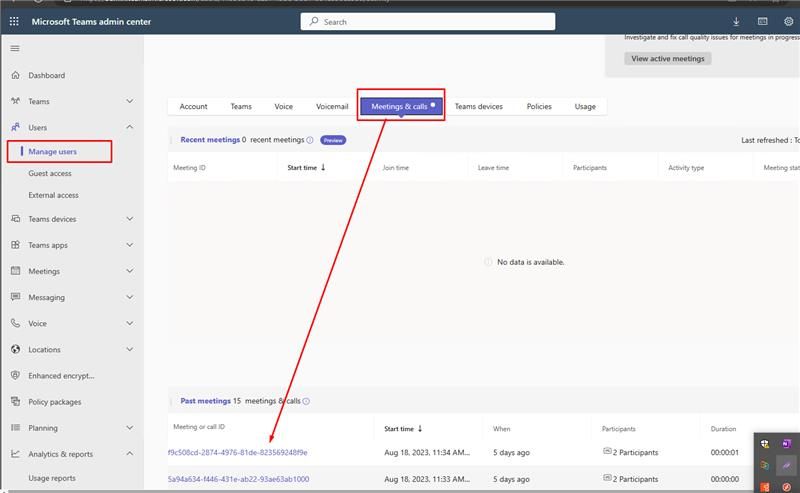Click the Planning list icon
This screenshot has width=800, height=493.
[15, 428]
